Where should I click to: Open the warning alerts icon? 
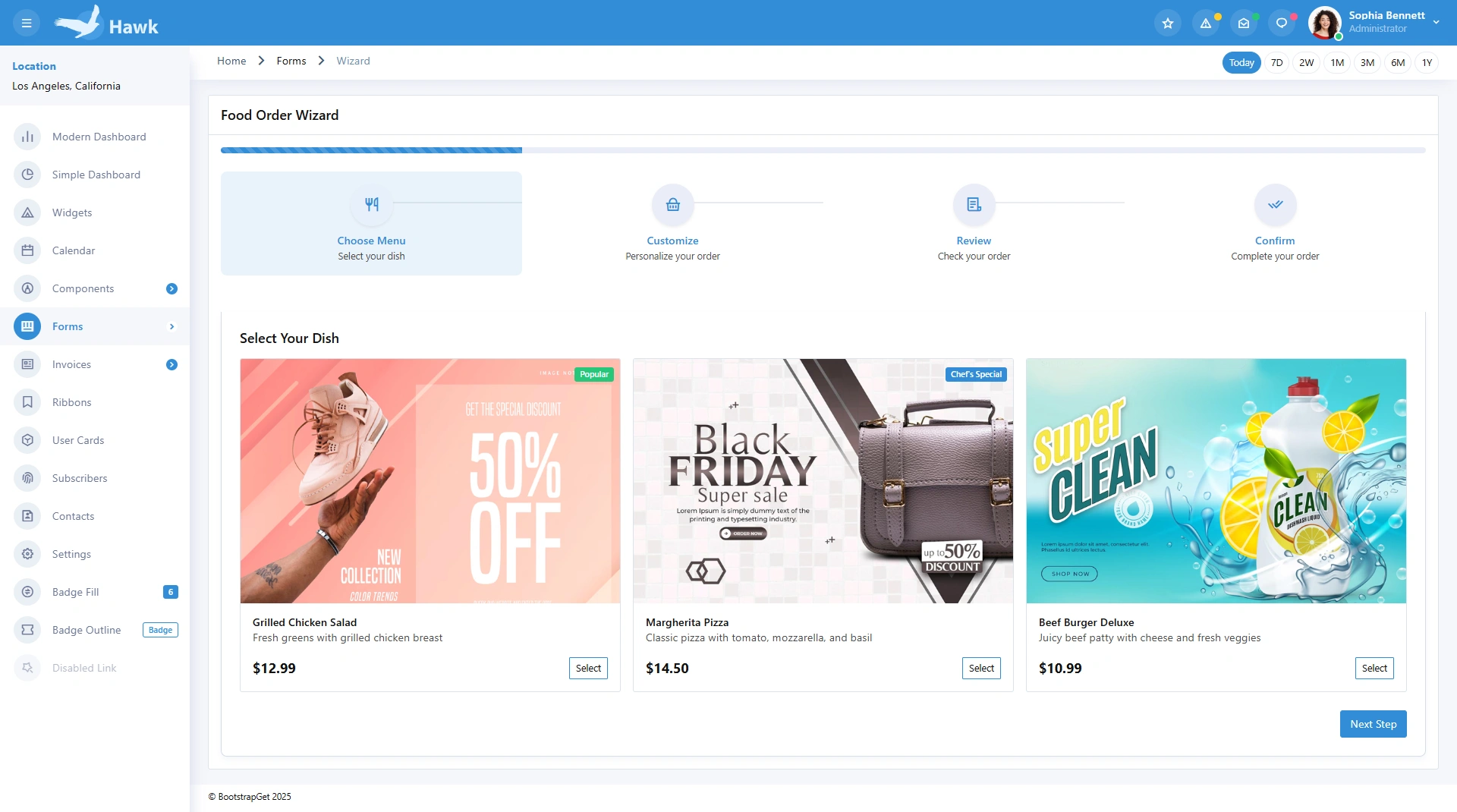(1206, 23)
